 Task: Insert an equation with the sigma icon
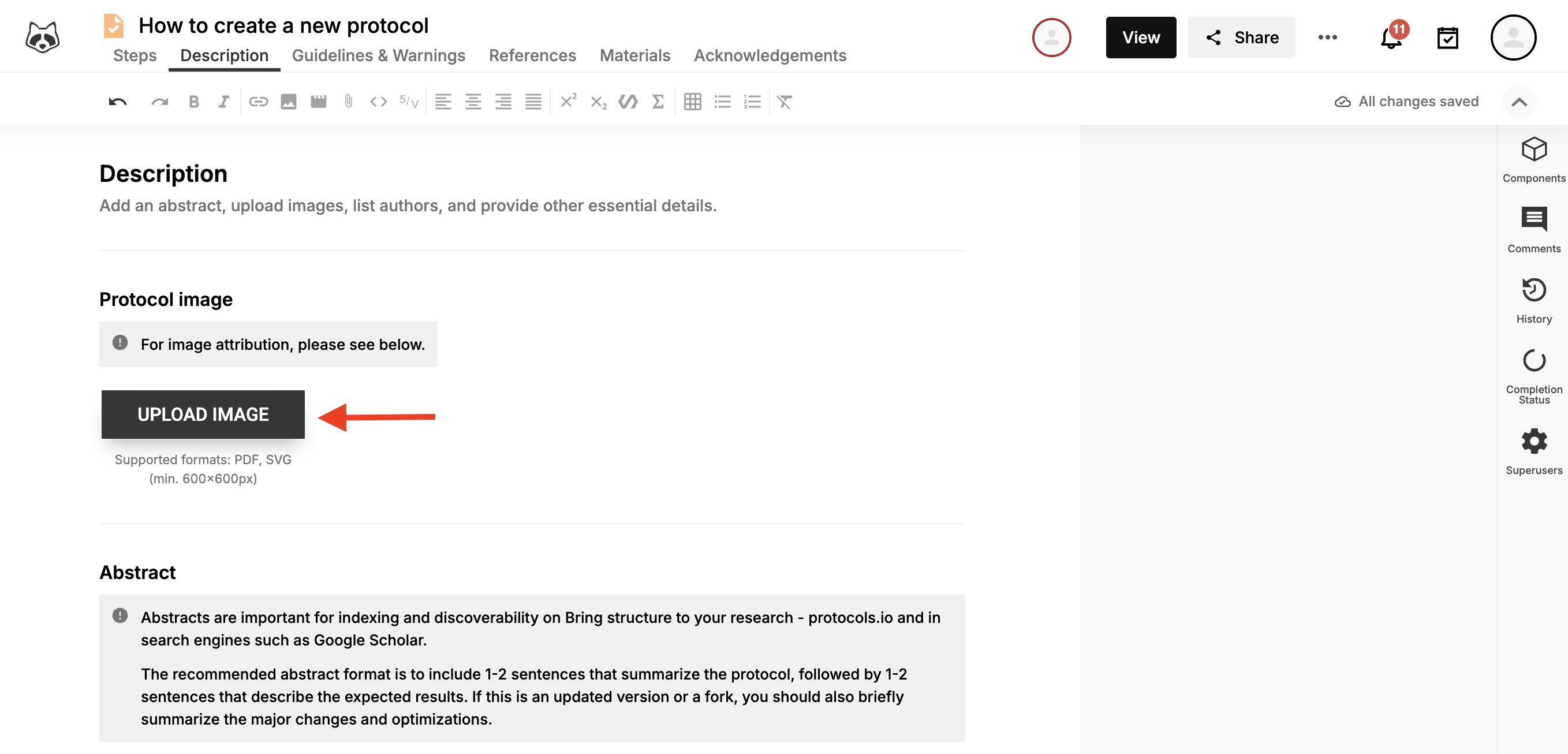click(658, 102)
